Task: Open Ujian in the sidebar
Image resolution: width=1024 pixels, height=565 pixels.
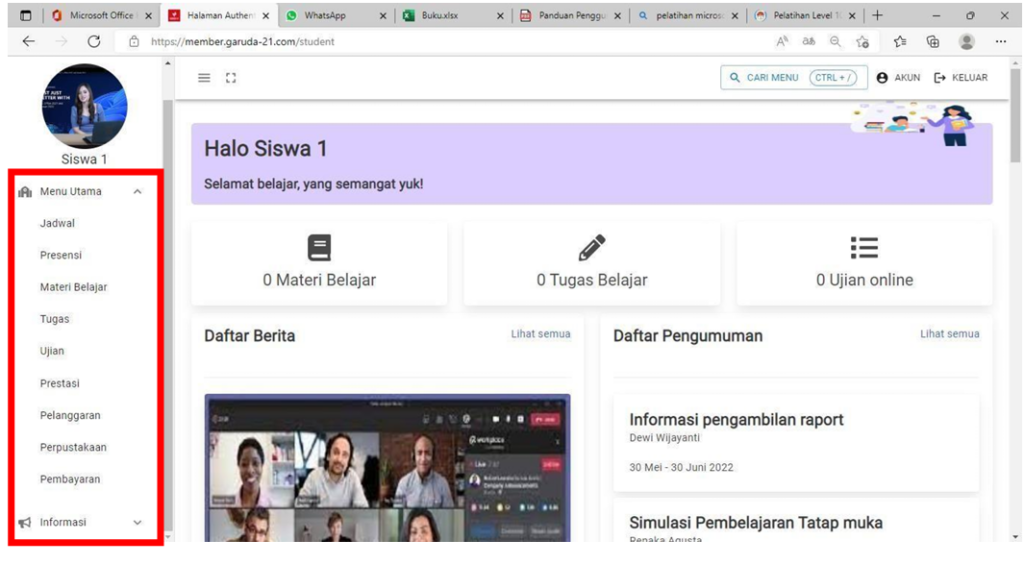Action: coord(52,351)
